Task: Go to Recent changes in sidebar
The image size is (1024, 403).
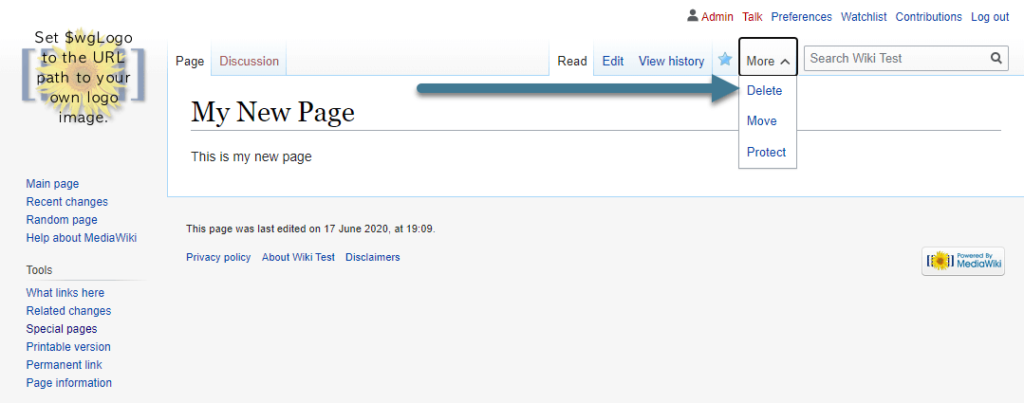Action: 67,202
